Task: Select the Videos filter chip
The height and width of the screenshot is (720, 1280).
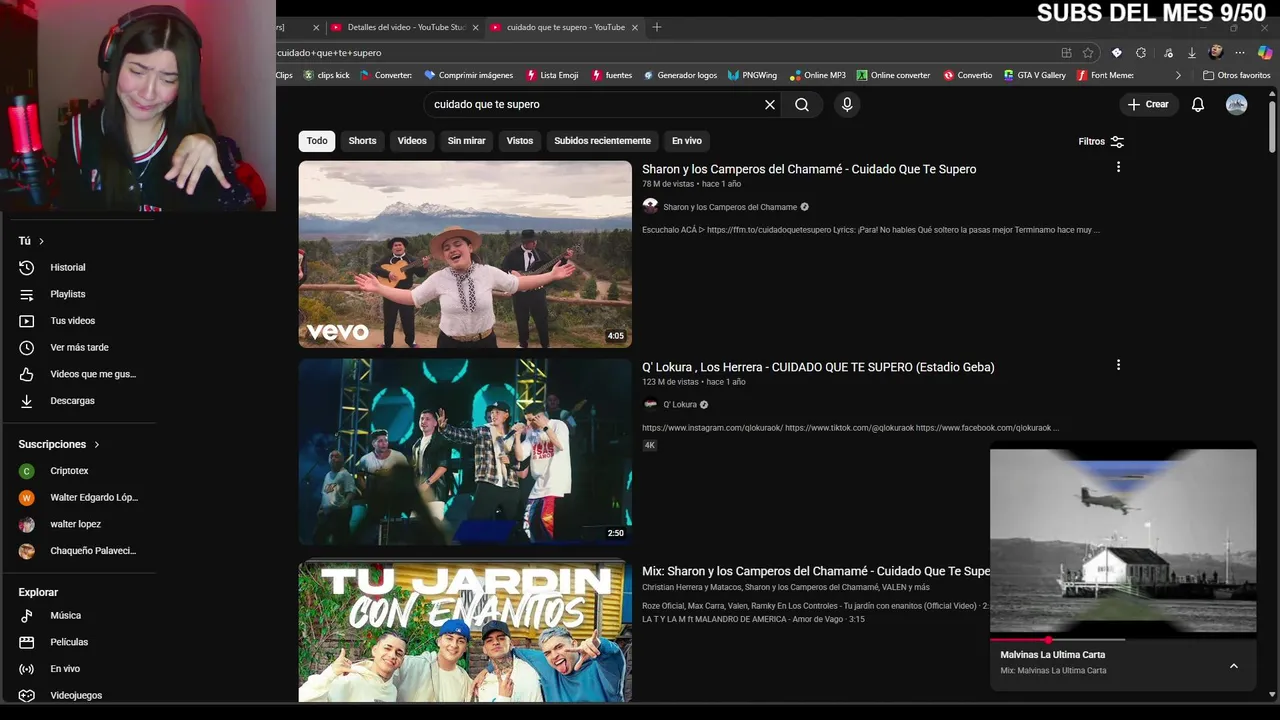Action: [x=412, y=141]
